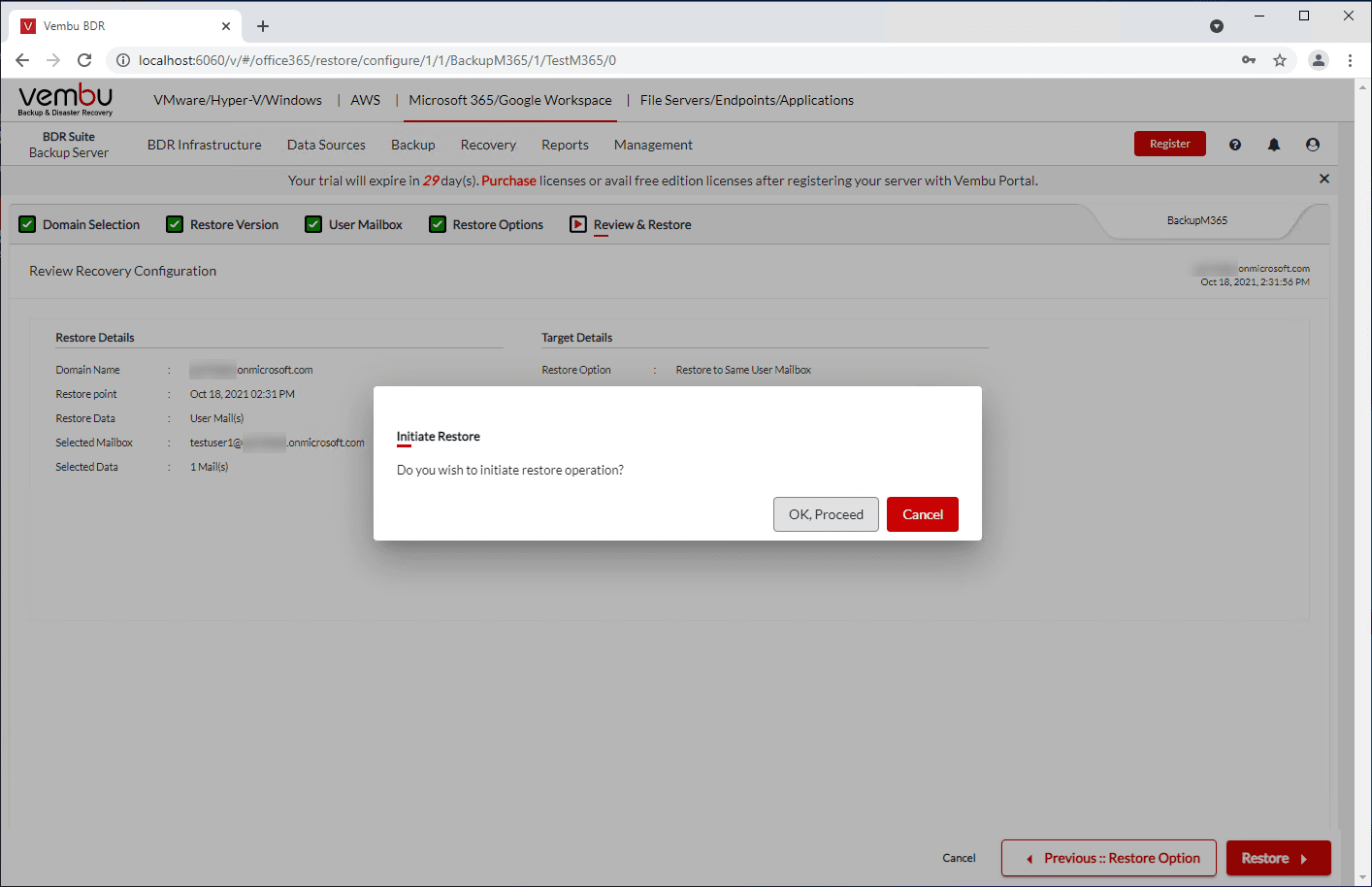Click the Register button
Image resolution: width=1372 pixels, height=887 pixels.
(x=1170, y=144)
